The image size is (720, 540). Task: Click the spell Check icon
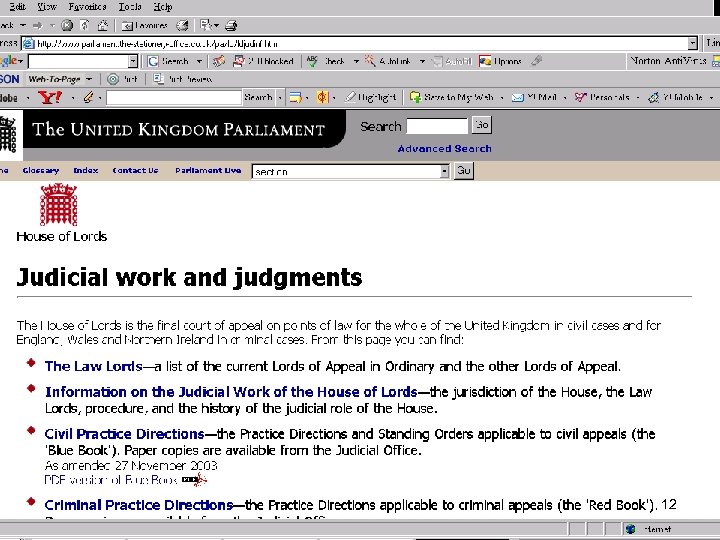pos(312,61)
